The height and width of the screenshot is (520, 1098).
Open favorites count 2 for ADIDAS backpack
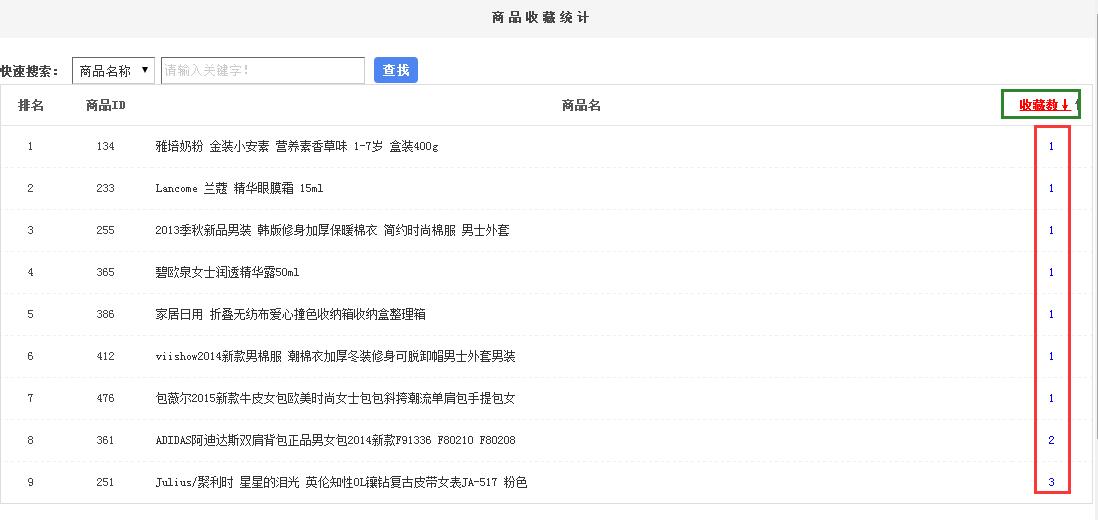1051,440
